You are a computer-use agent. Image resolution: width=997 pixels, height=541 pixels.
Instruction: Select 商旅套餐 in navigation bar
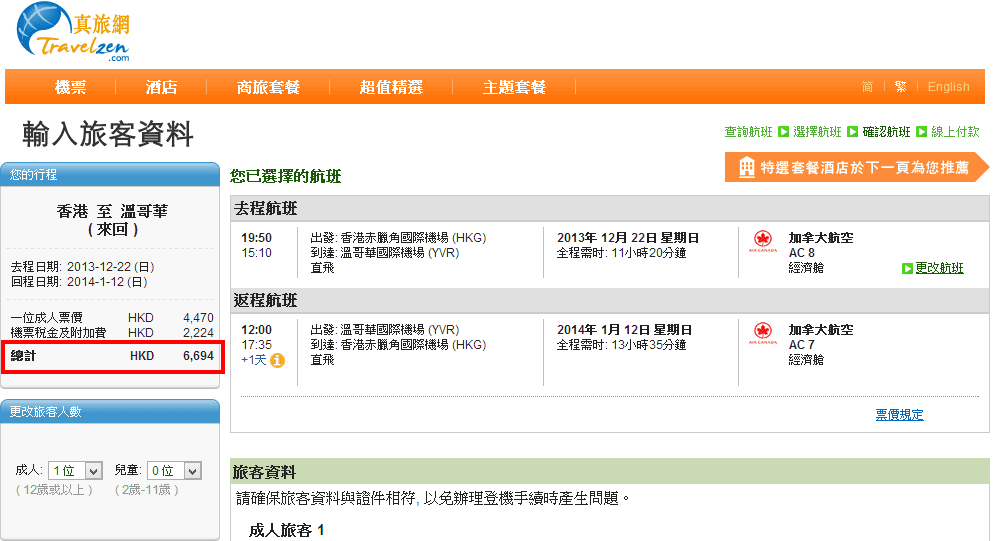coord(268,87)
